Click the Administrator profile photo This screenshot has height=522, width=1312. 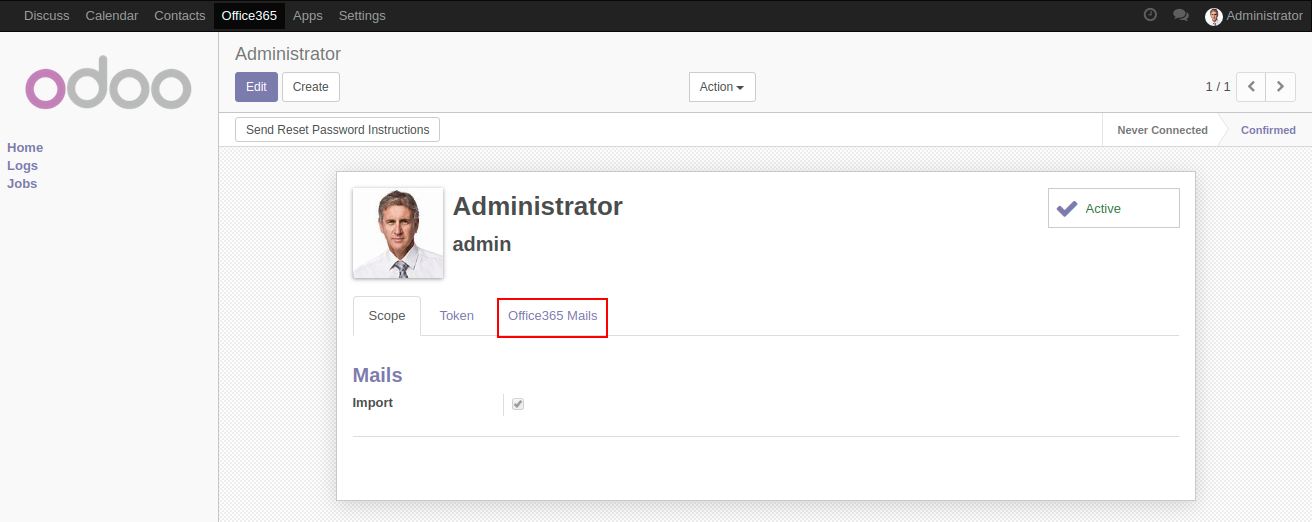point(398,233)
